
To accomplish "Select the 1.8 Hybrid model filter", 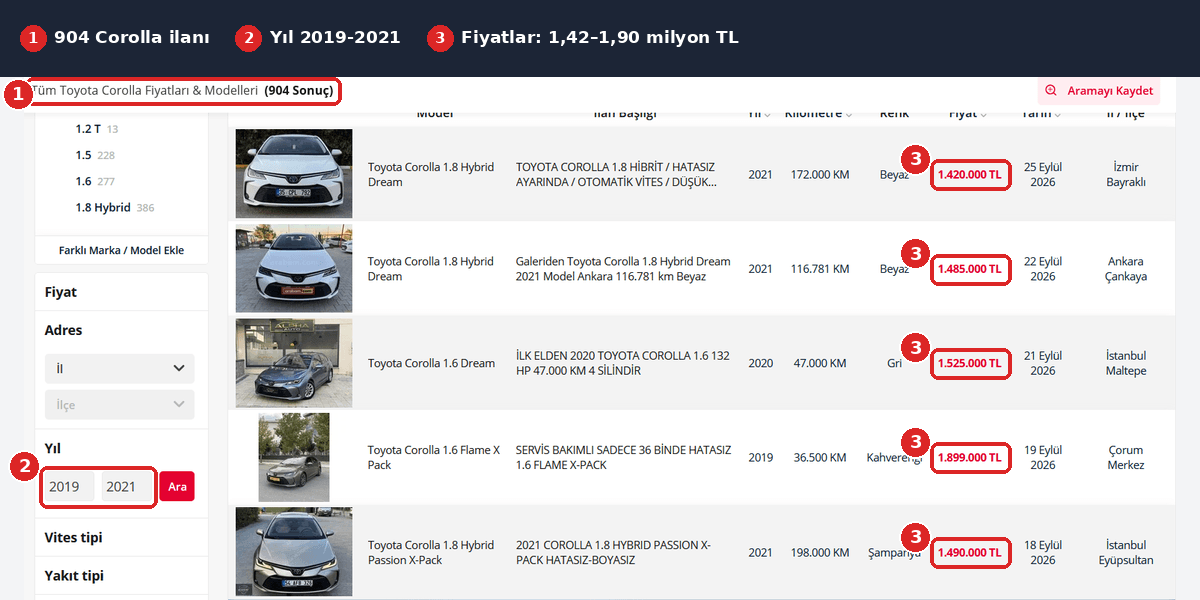I will coord(103,207).
